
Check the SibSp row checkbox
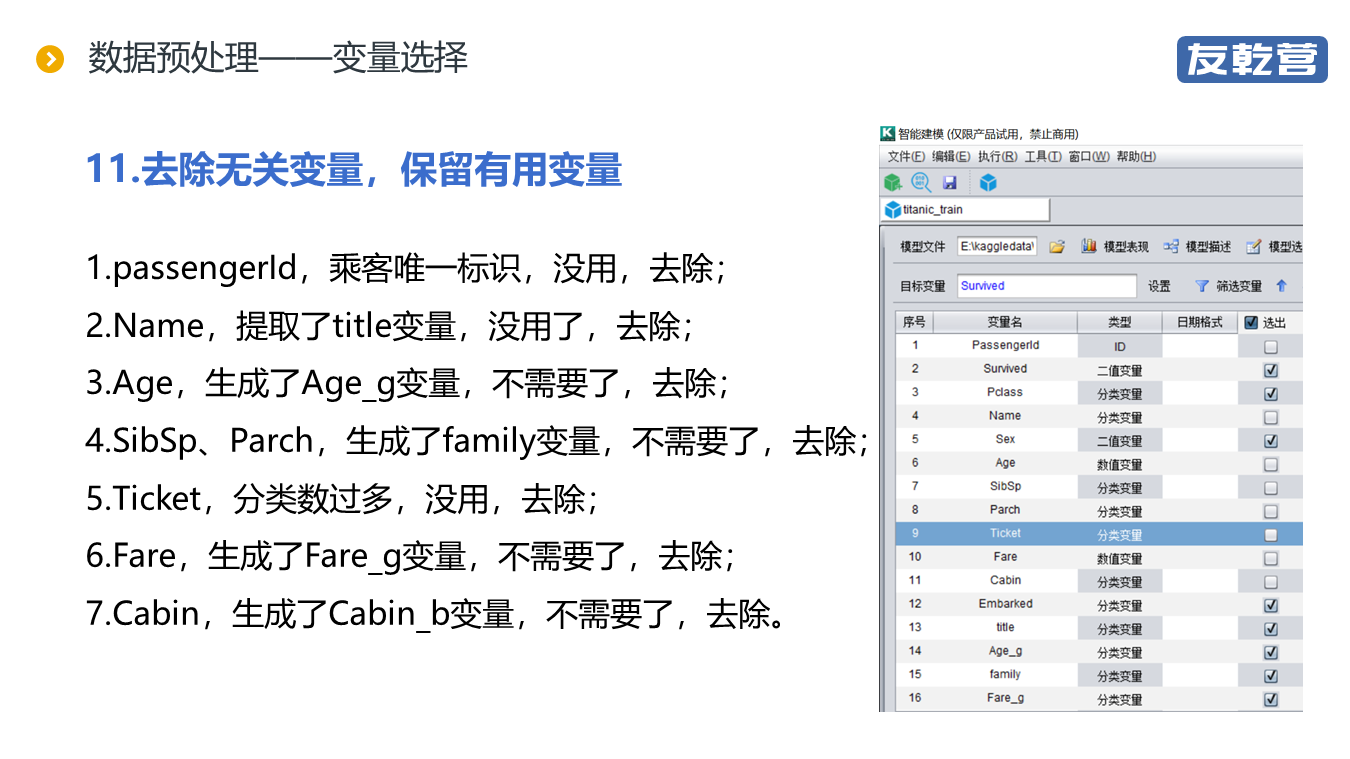click(1271, 487)
